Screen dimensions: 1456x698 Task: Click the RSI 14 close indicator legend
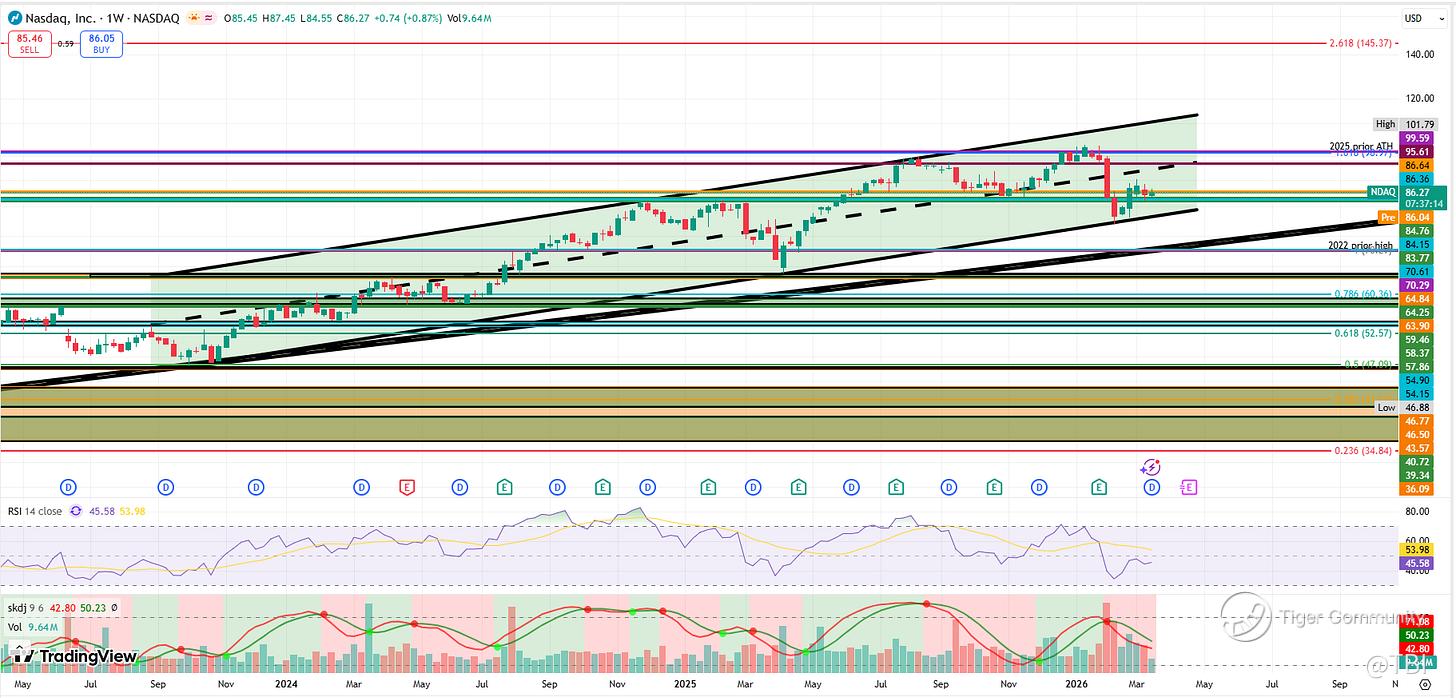click(x=35, y=511)
